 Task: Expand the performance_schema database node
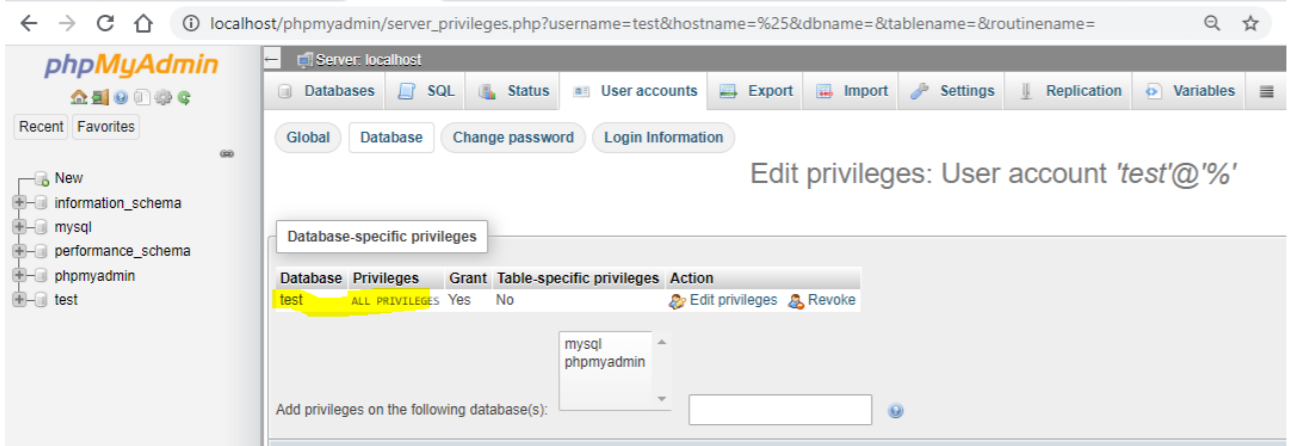pyautogui.click(x=19, y=251)
